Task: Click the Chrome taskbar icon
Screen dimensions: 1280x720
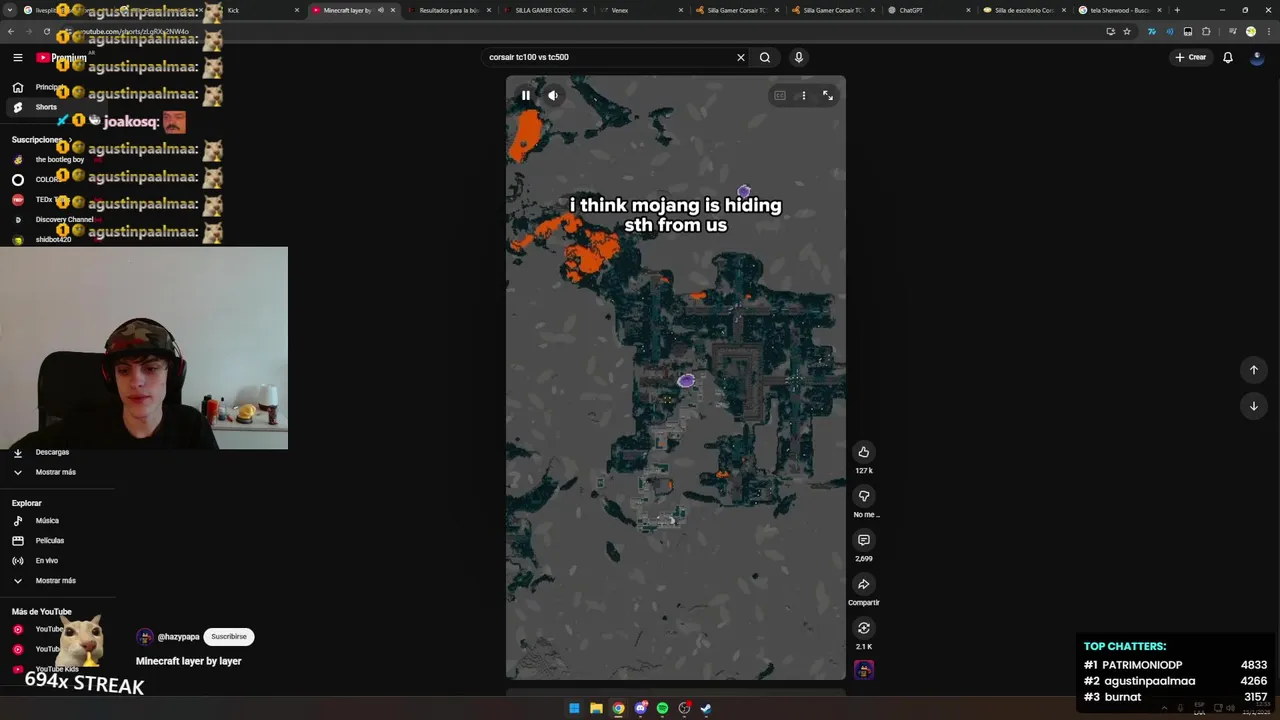Action: point(619,708)
